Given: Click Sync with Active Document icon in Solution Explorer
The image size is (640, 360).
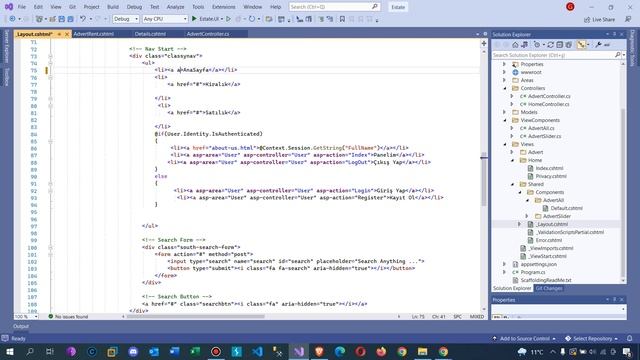Looking at the screenshot, I should [551, 45].
